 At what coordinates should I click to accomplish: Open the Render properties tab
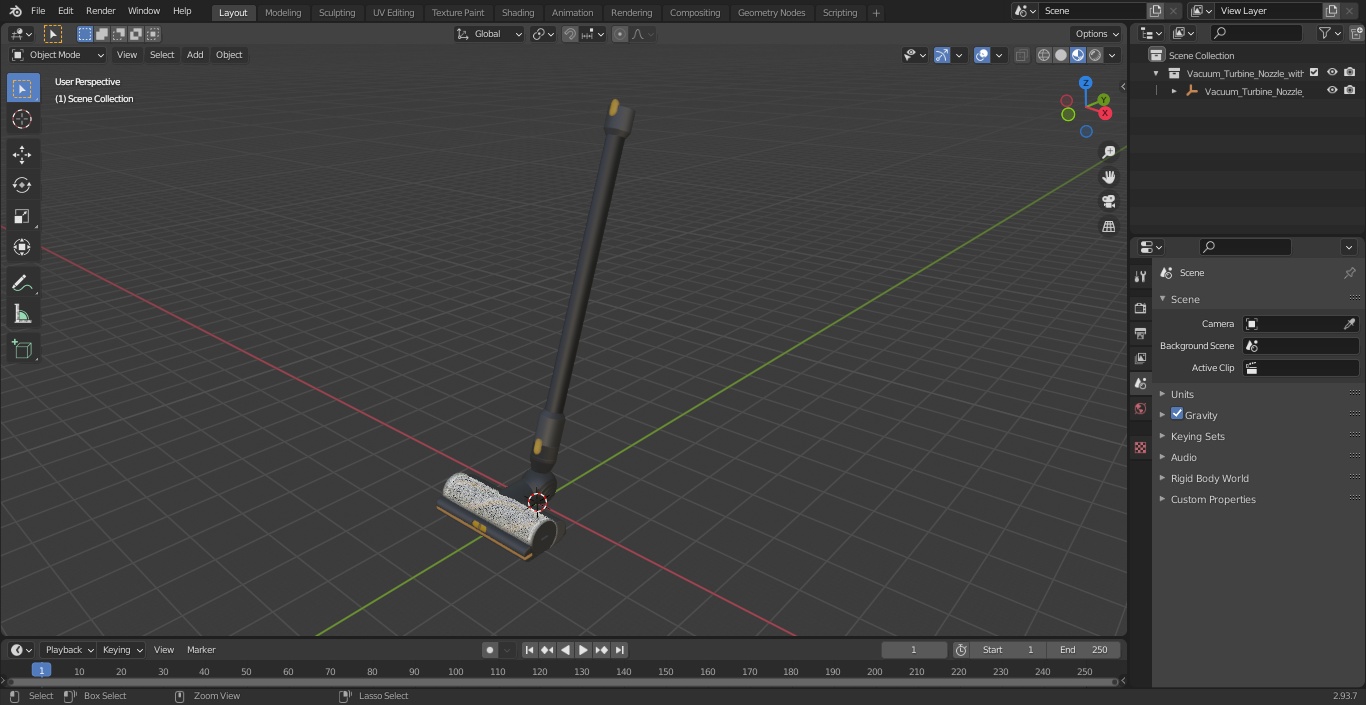click(1140, 308)
